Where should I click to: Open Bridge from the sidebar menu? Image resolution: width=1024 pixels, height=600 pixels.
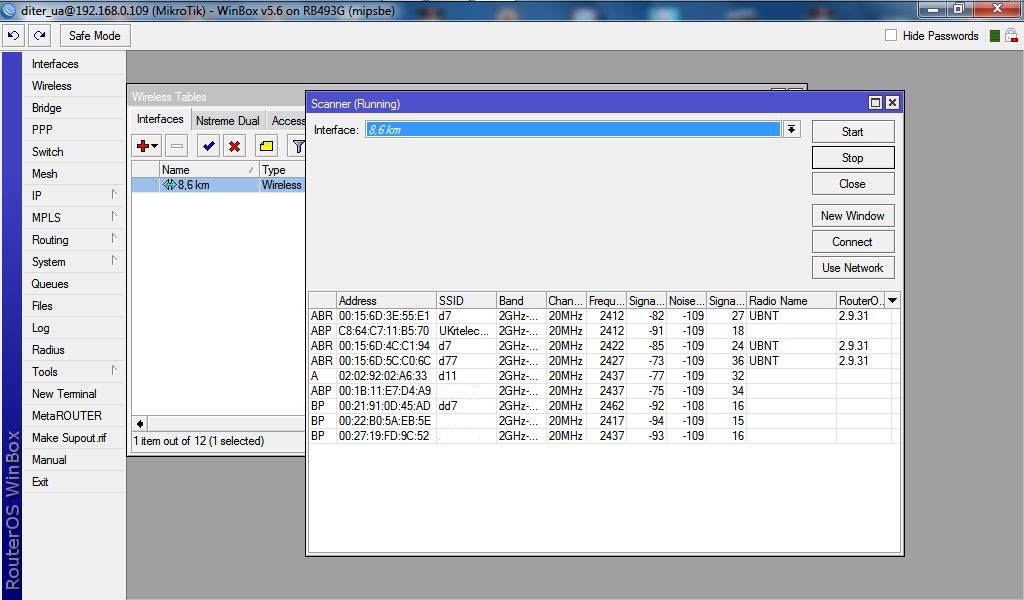click(47, 108)
